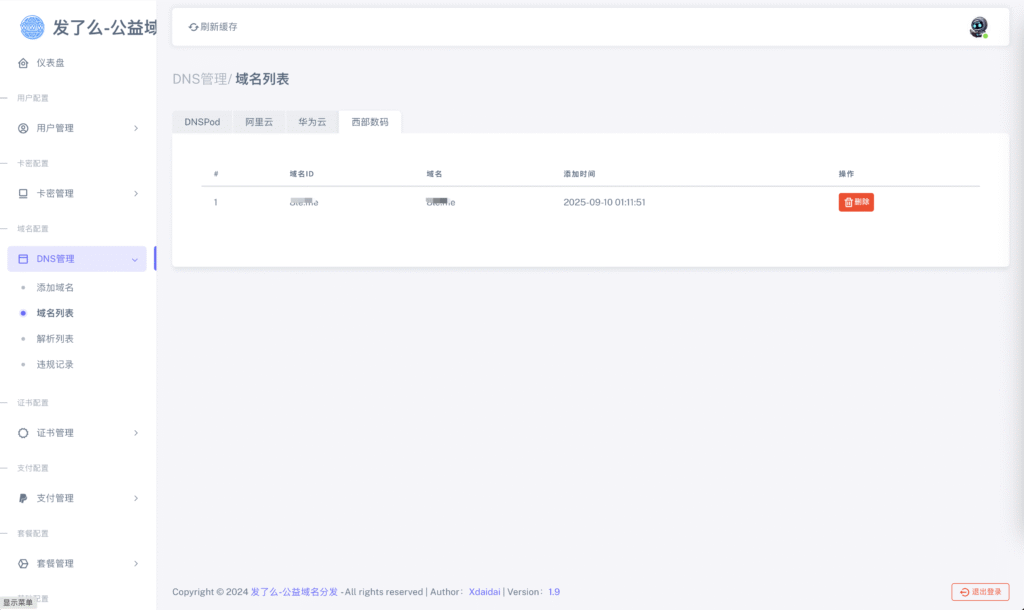Click the 支付管理 menu label
The width and height of the screenshot is (1024, 610).
pos(55,498)
